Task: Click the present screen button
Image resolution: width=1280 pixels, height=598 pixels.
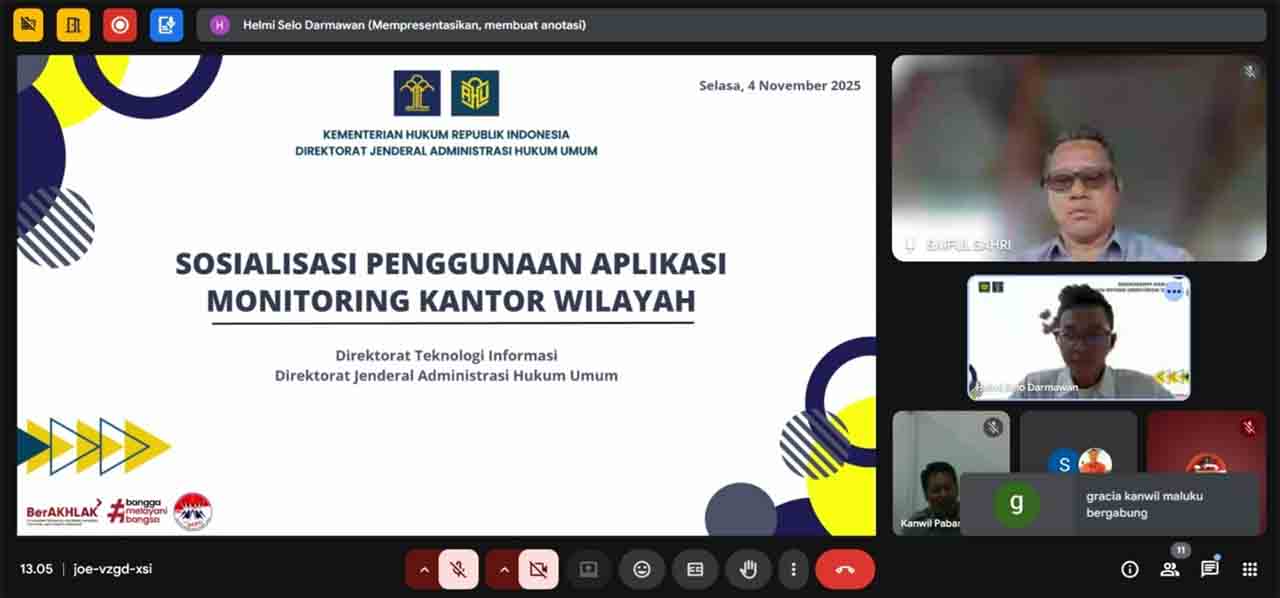Action: (588, 569)
